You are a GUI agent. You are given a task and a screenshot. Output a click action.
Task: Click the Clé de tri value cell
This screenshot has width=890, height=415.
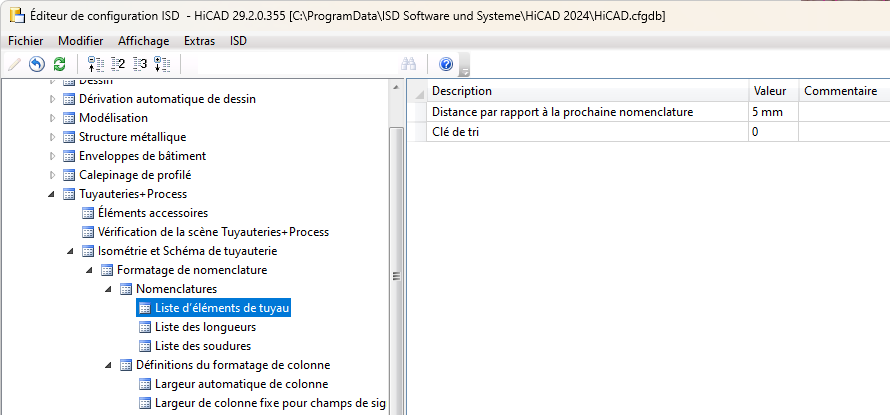tap(772, 132)
